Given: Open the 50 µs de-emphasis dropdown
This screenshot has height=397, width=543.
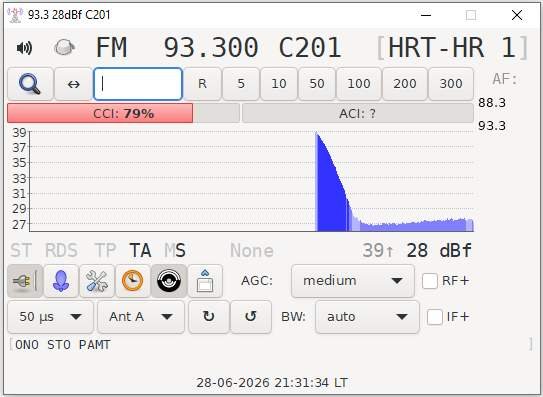Looking at the screenshot, I should click(50, 317).
